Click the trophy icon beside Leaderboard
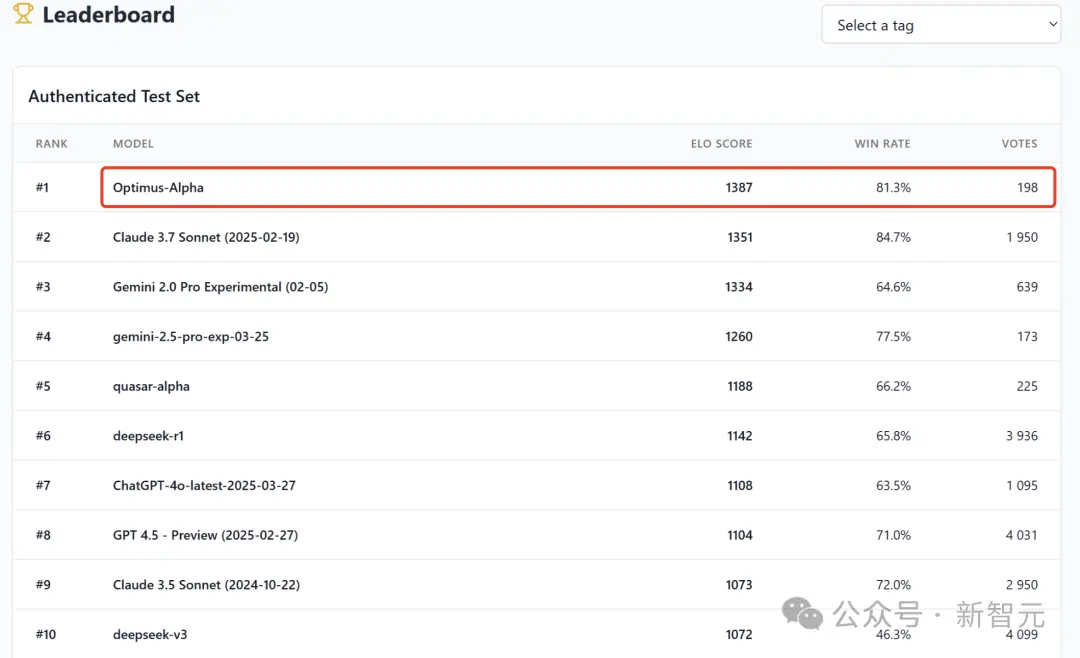Viewport: 1080px width, 658px height. click(x=23, y=14)
